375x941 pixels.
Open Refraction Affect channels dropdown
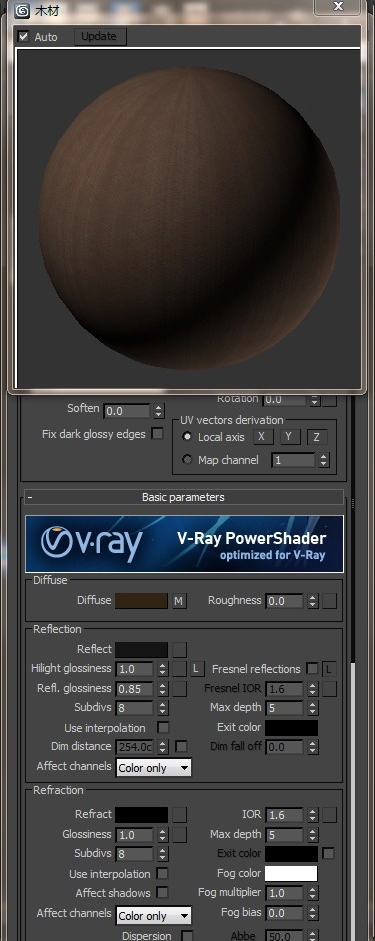pos(154,916)
